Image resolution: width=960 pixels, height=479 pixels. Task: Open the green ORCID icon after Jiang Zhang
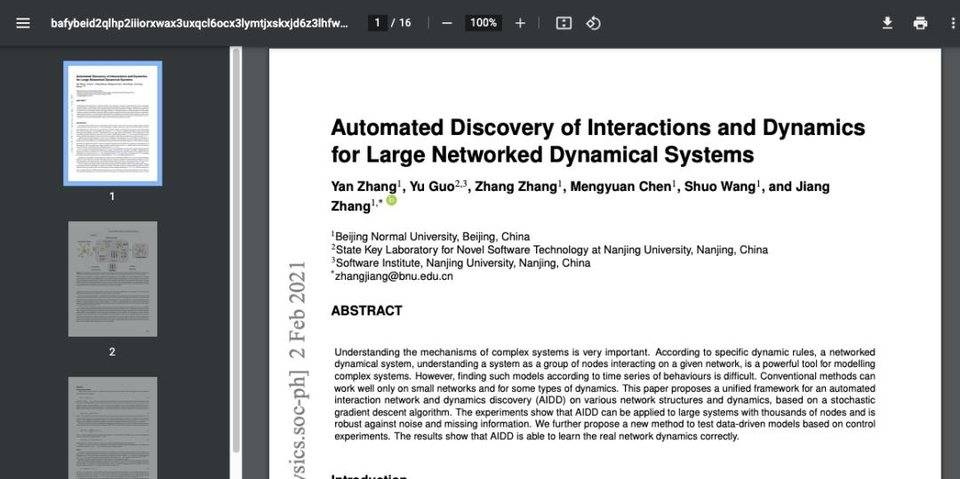[391, 201]
